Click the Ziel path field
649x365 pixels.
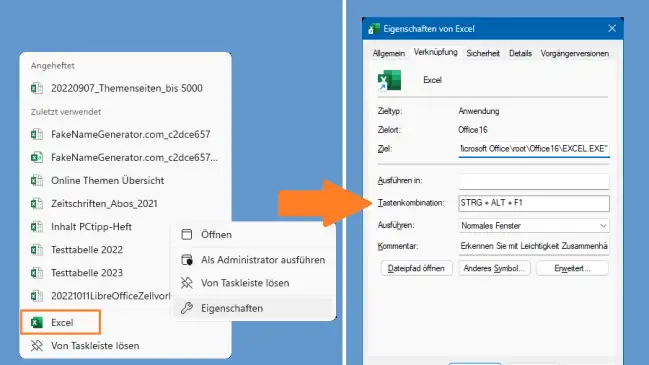[x=534, y=149]
